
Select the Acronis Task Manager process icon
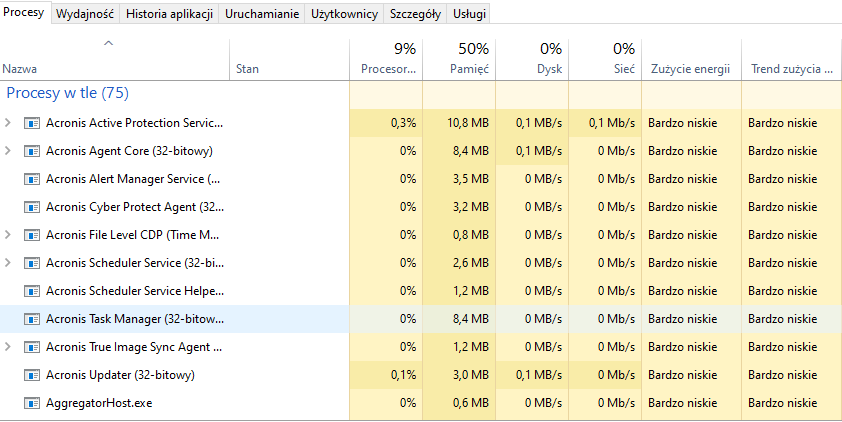point(32,319)
